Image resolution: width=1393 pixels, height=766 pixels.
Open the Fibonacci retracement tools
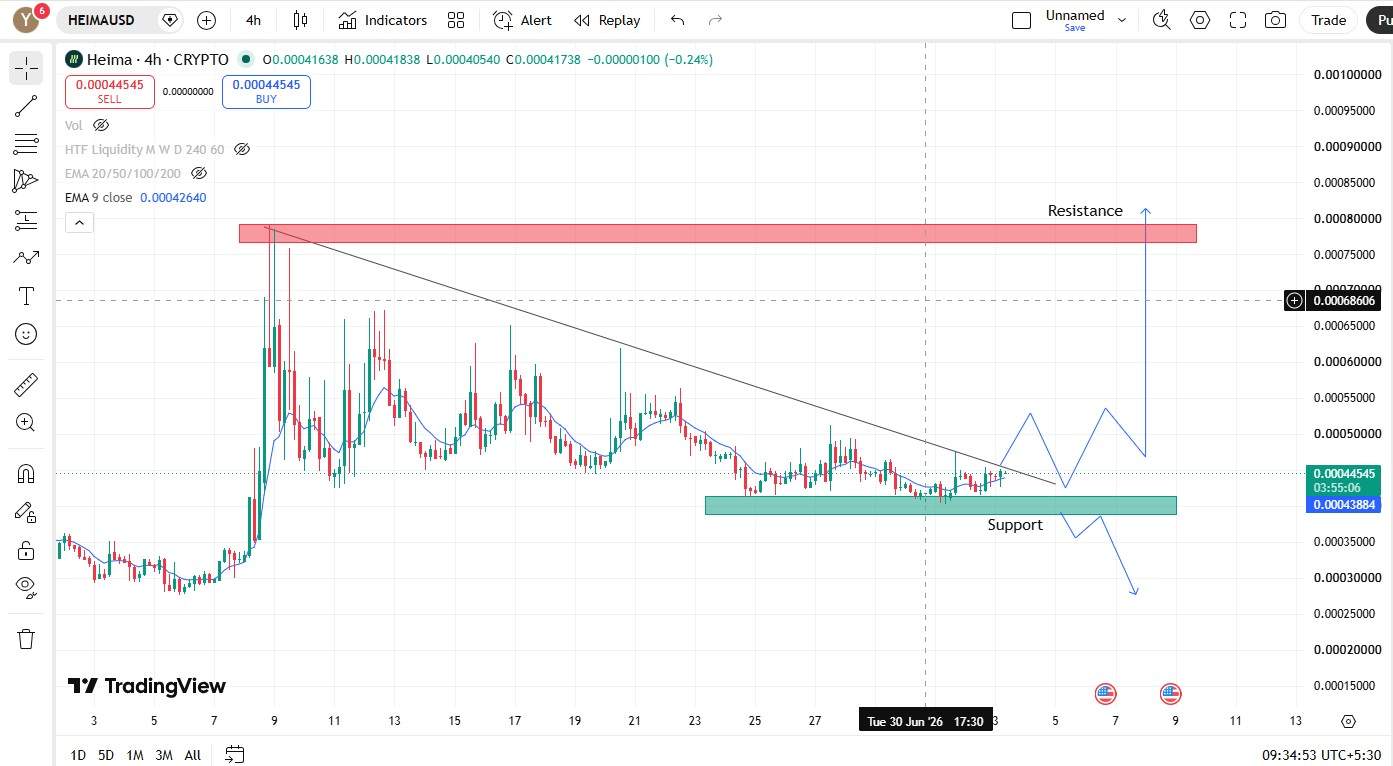[27, 143]
